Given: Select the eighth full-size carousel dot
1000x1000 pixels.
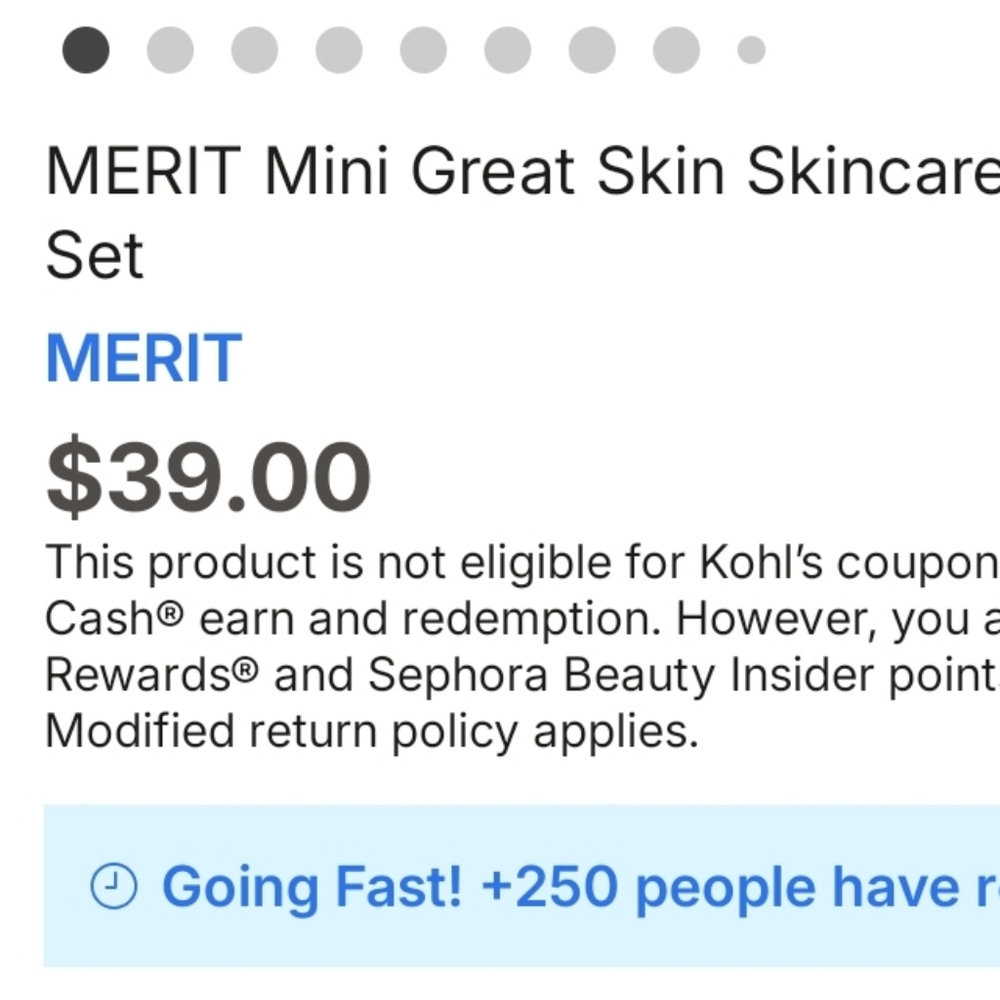Looking at the screenshot, I should pos(676,50).
